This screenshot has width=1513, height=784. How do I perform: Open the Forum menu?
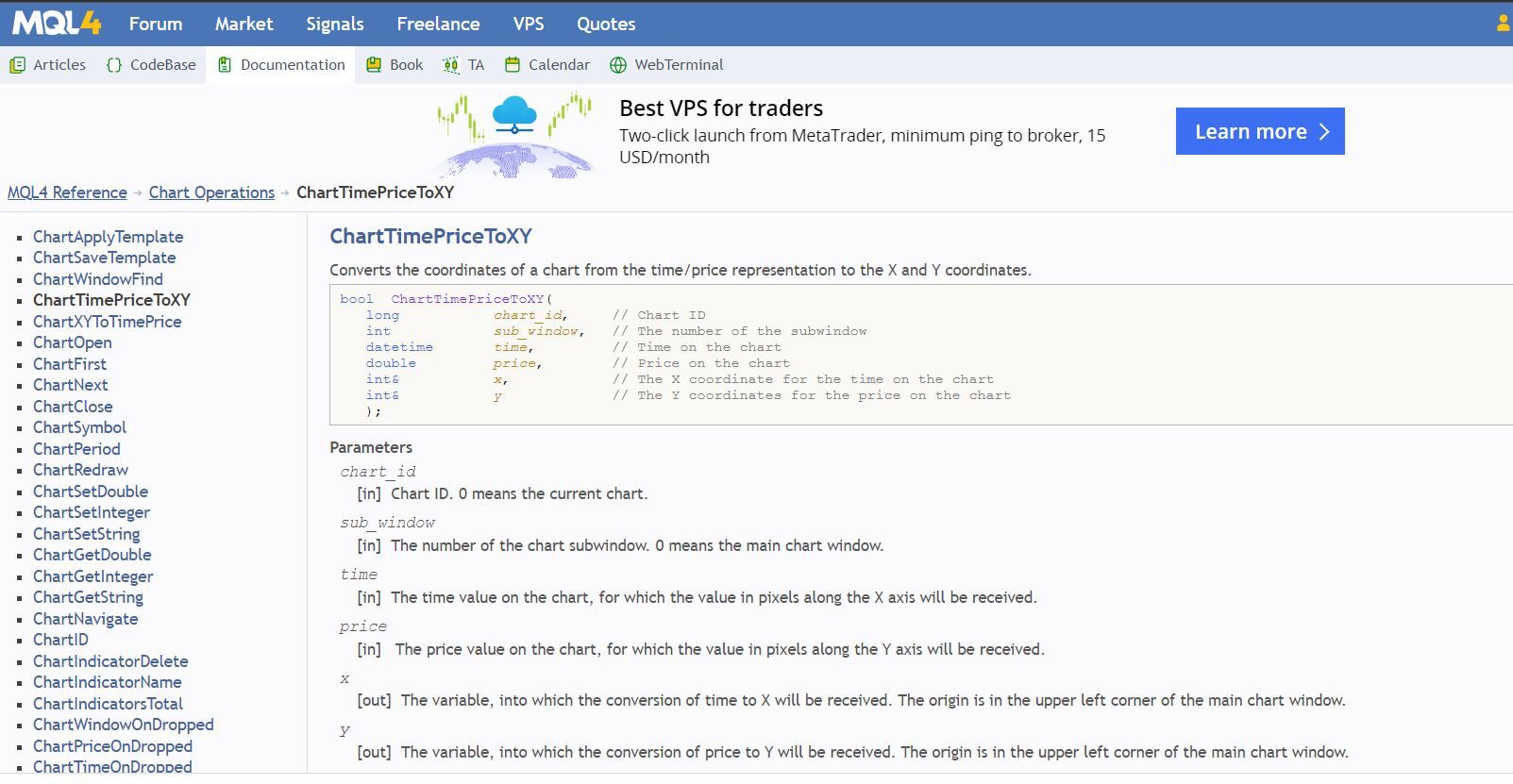click(156, 24)
